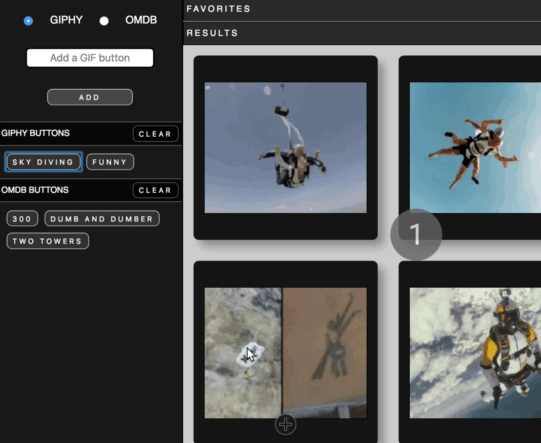
Task: Select the SKY DIVING button
Action: (x=43, y=162)
